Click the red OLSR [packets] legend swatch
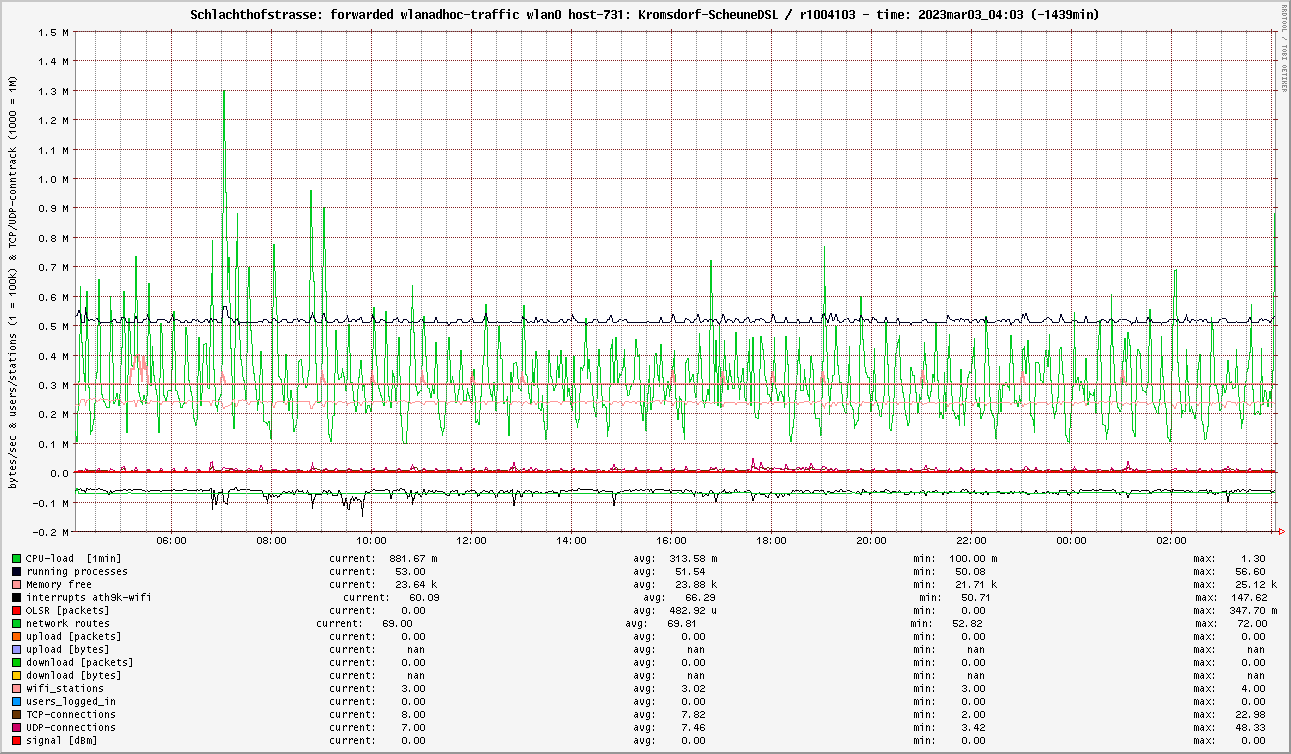 click(x=16, y=610)
